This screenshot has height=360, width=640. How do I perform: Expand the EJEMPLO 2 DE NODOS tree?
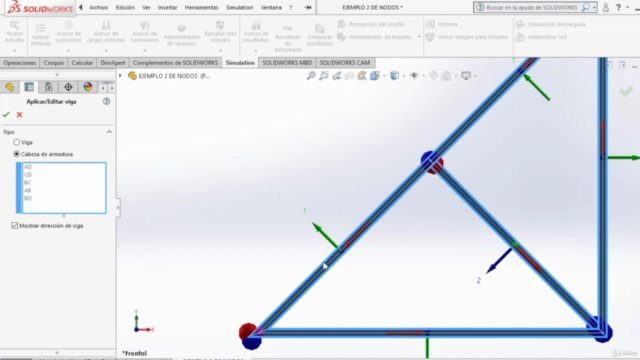point(120,76)
